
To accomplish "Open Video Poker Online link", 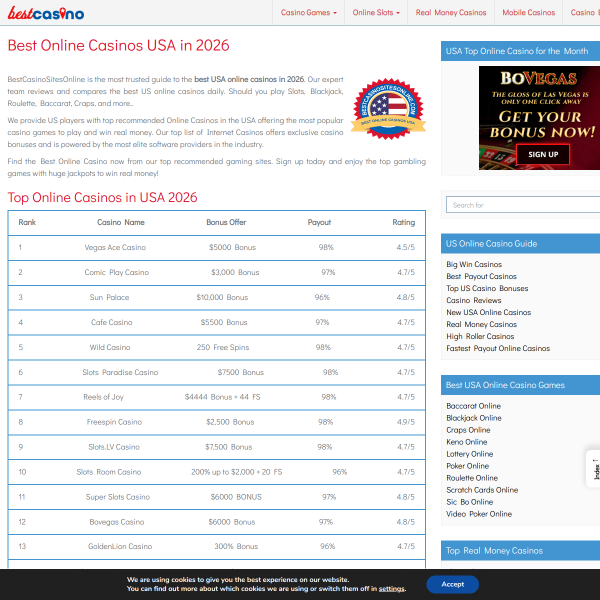I will 479,514.
